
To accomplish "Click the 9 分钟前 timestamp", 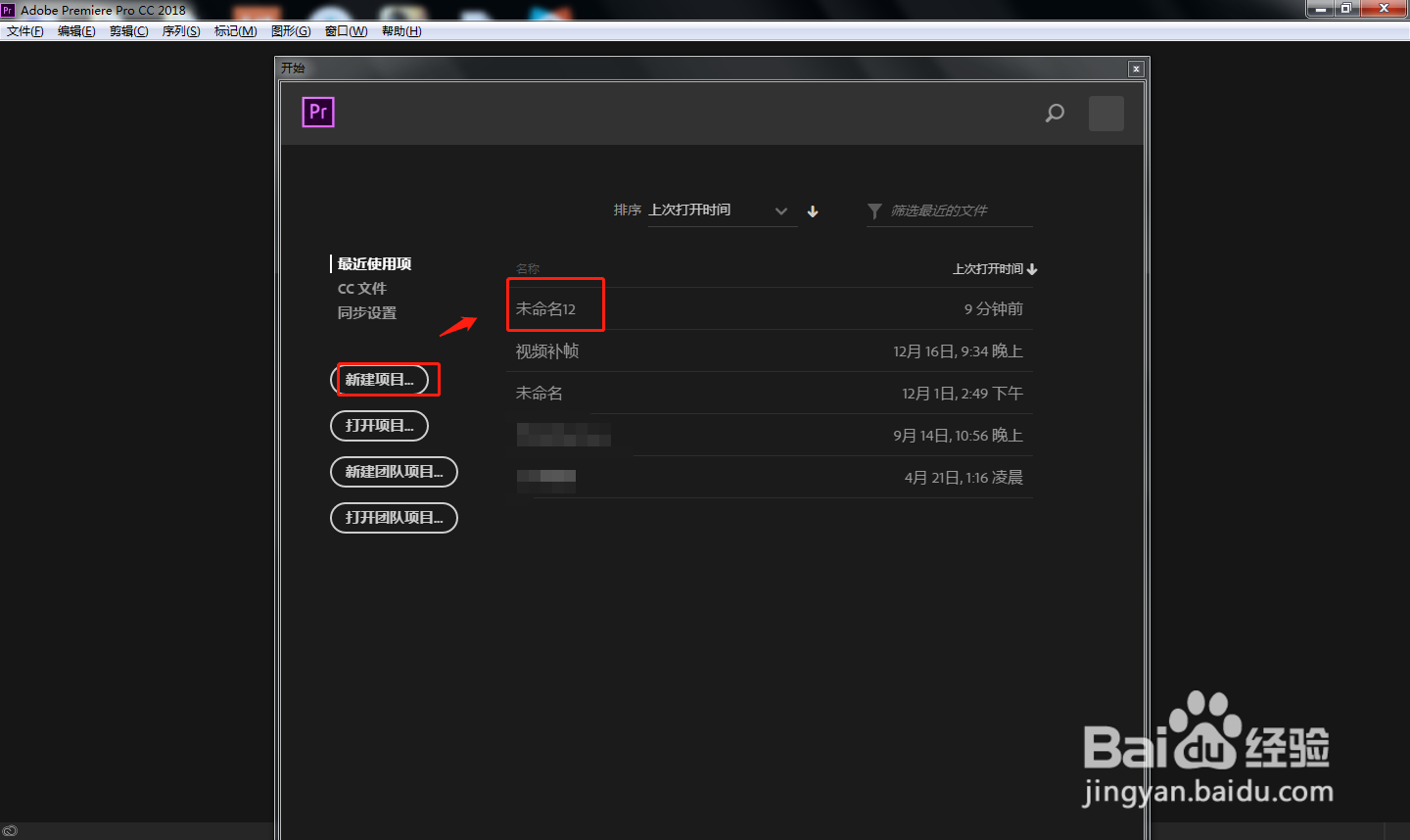I will tap(994, 309).
